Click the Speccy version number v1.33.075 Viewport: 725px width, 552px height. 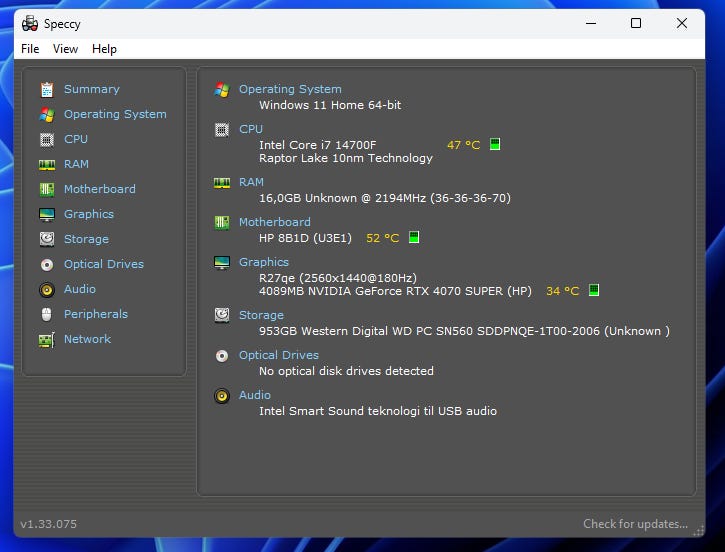pos(49,524)
